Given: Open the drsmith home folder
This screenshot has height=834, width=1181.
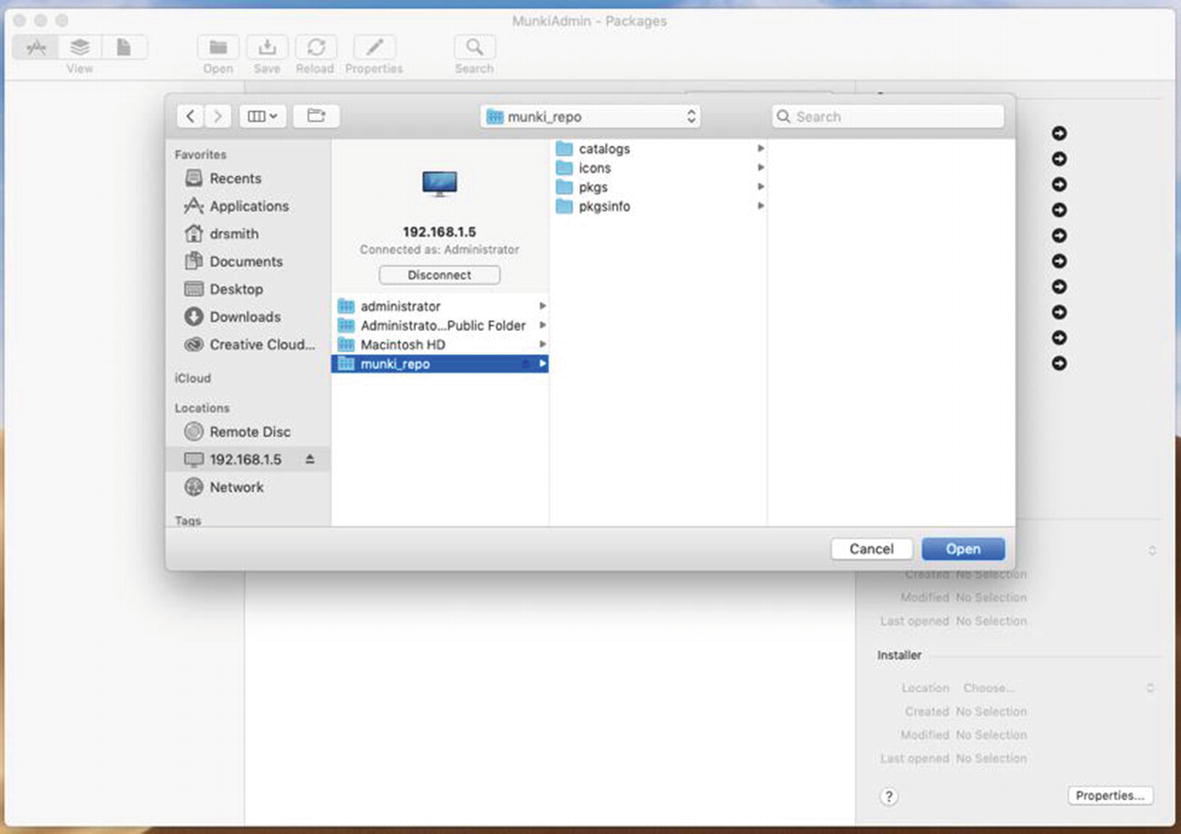Looking at the screenshot, I should [233, 234].
